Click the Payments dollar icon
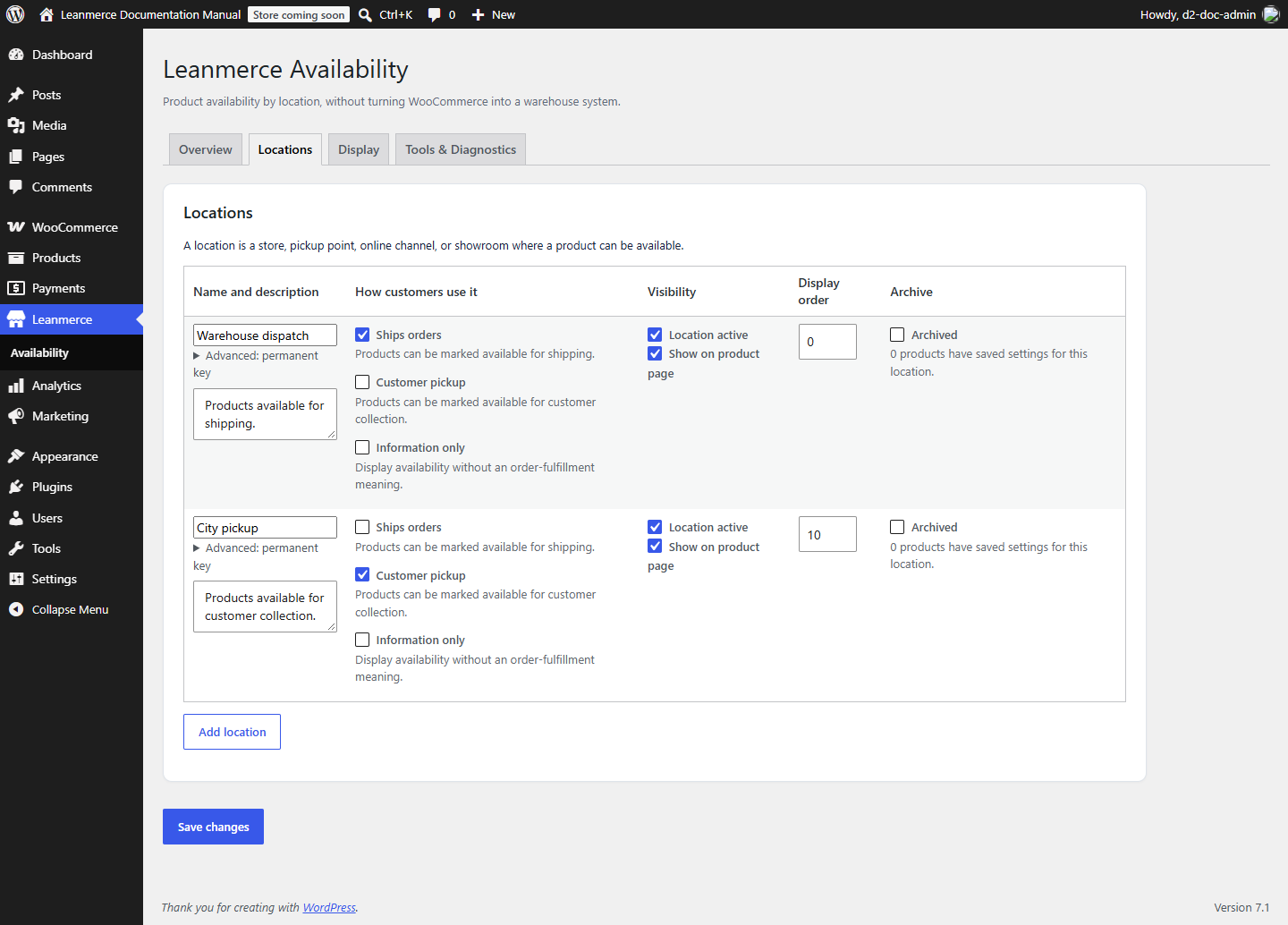 [x=16, y=288]
